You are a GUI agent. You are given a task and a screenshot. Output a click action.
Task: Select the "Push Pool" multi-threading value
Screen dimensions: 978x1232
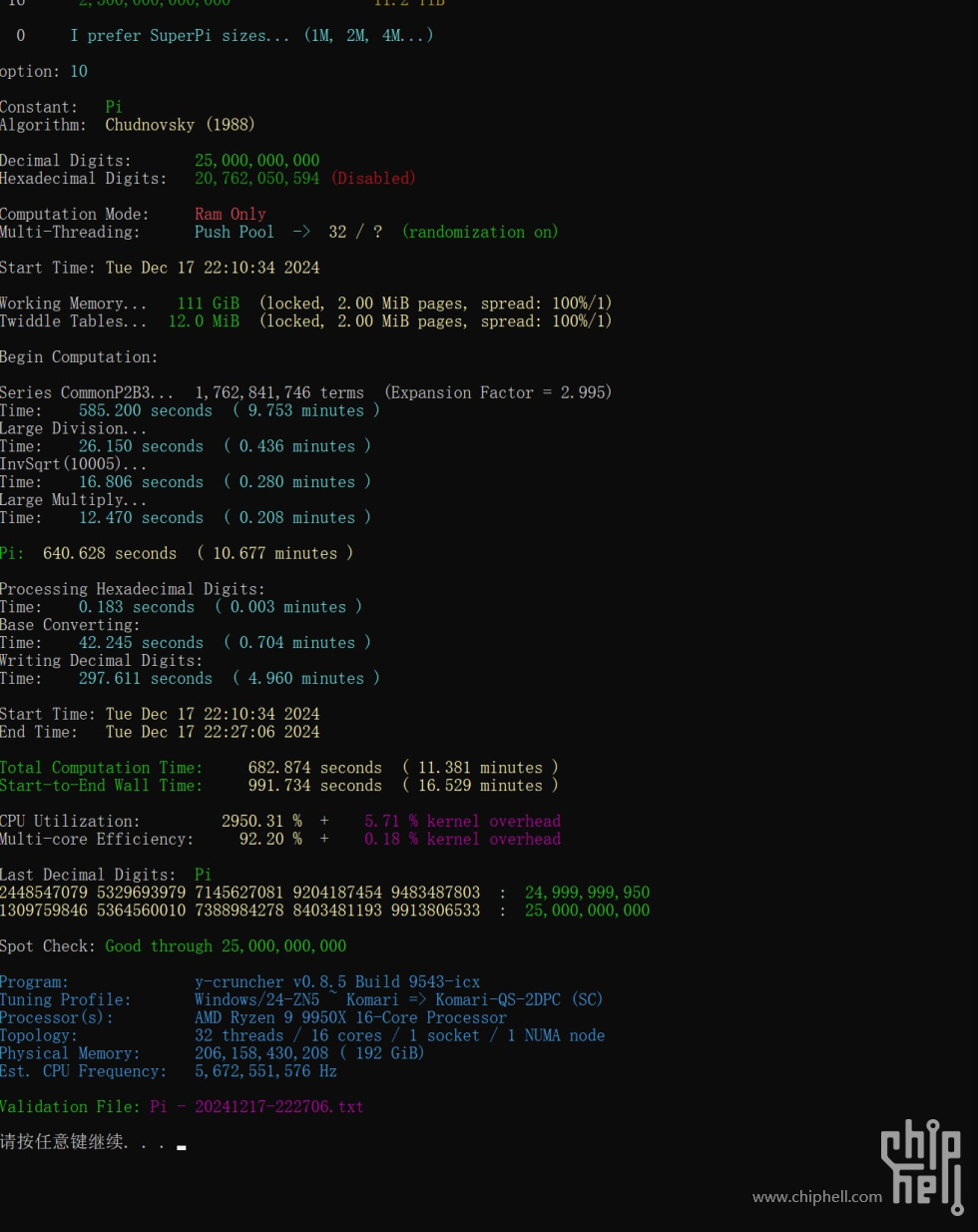[x=234, y=233]
